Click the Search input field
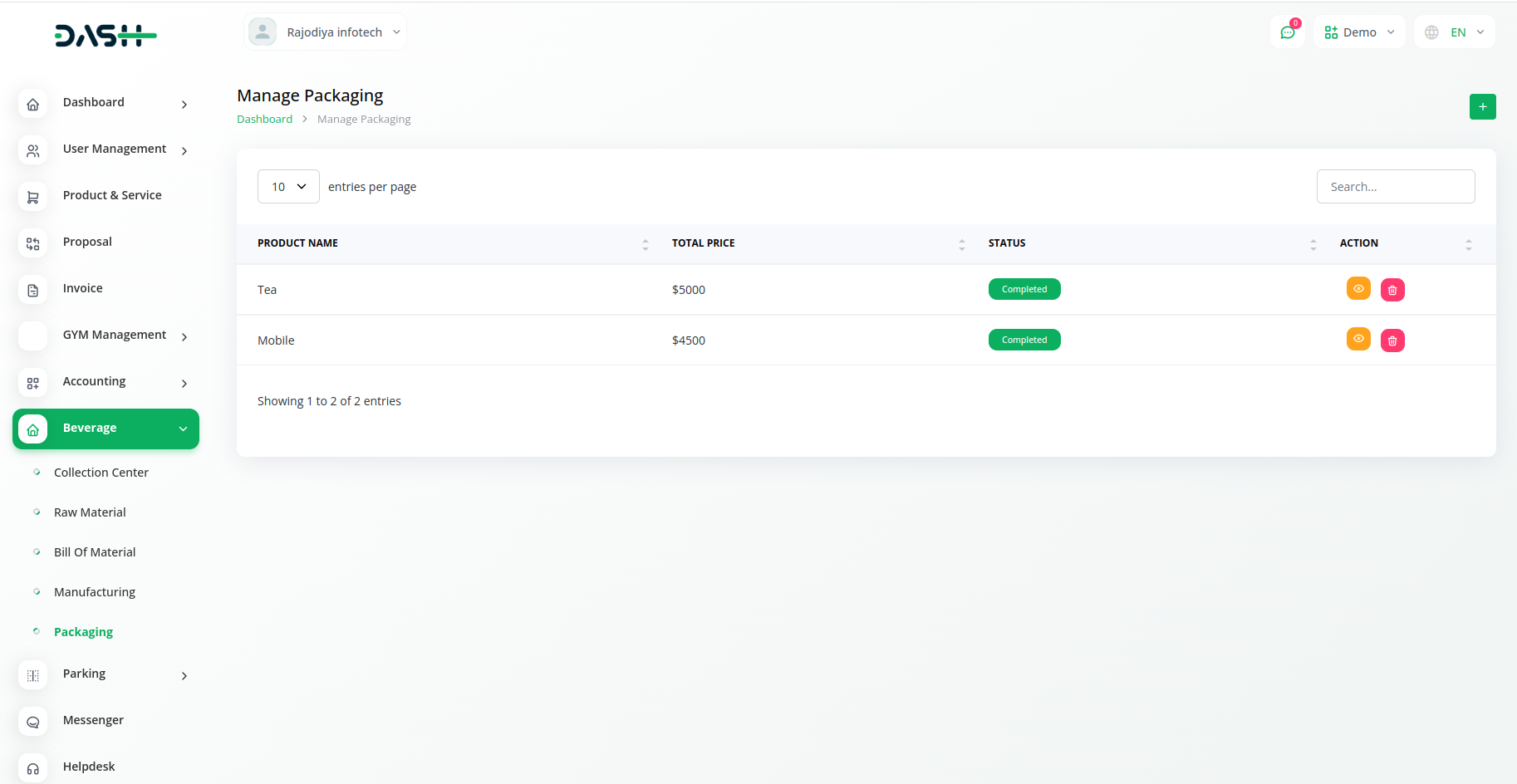The width and height of the screenshot is (1517, 784). [x=1395, y=187]
